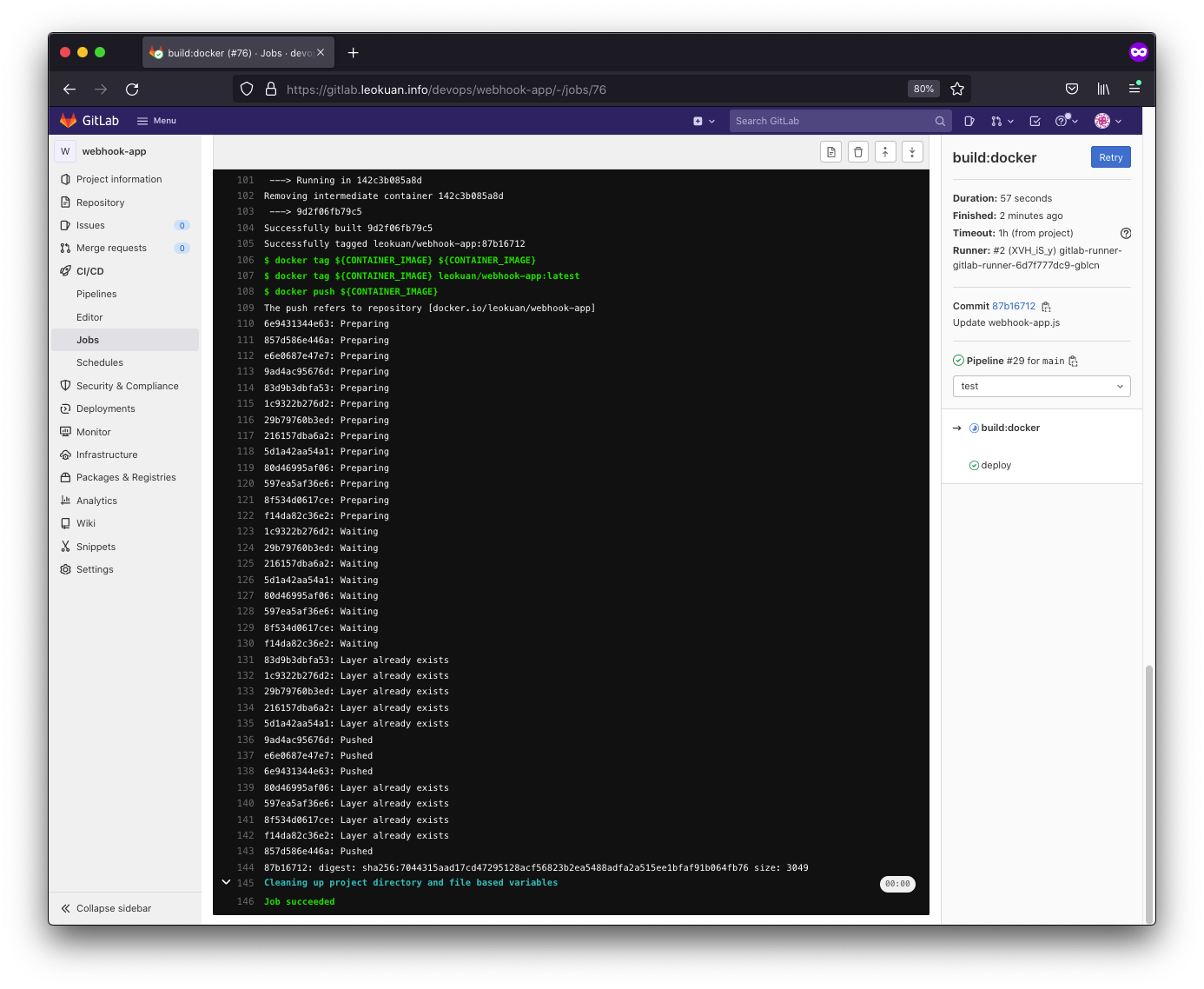Click the Retry job button
The height and width of the screenshot is (989, 1204).
(x=1110, y=157)
